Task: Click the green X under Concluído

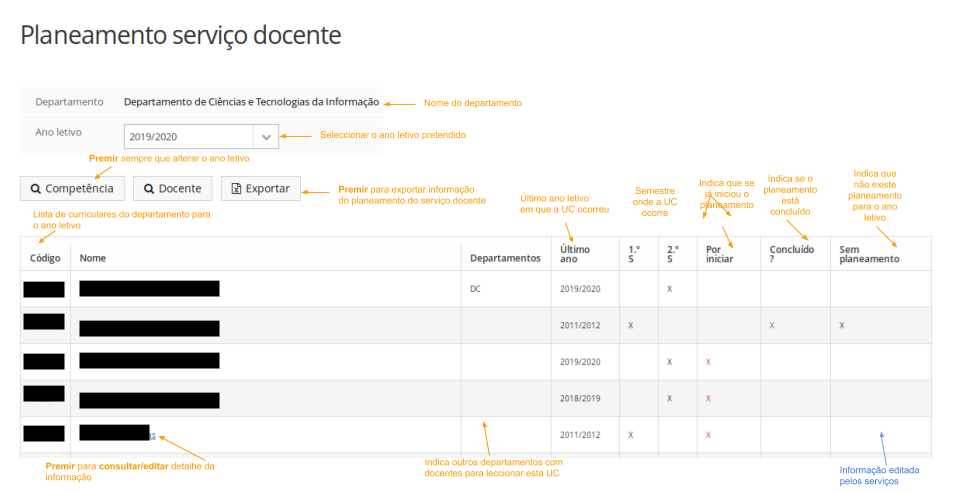Action: pos(772,325)
